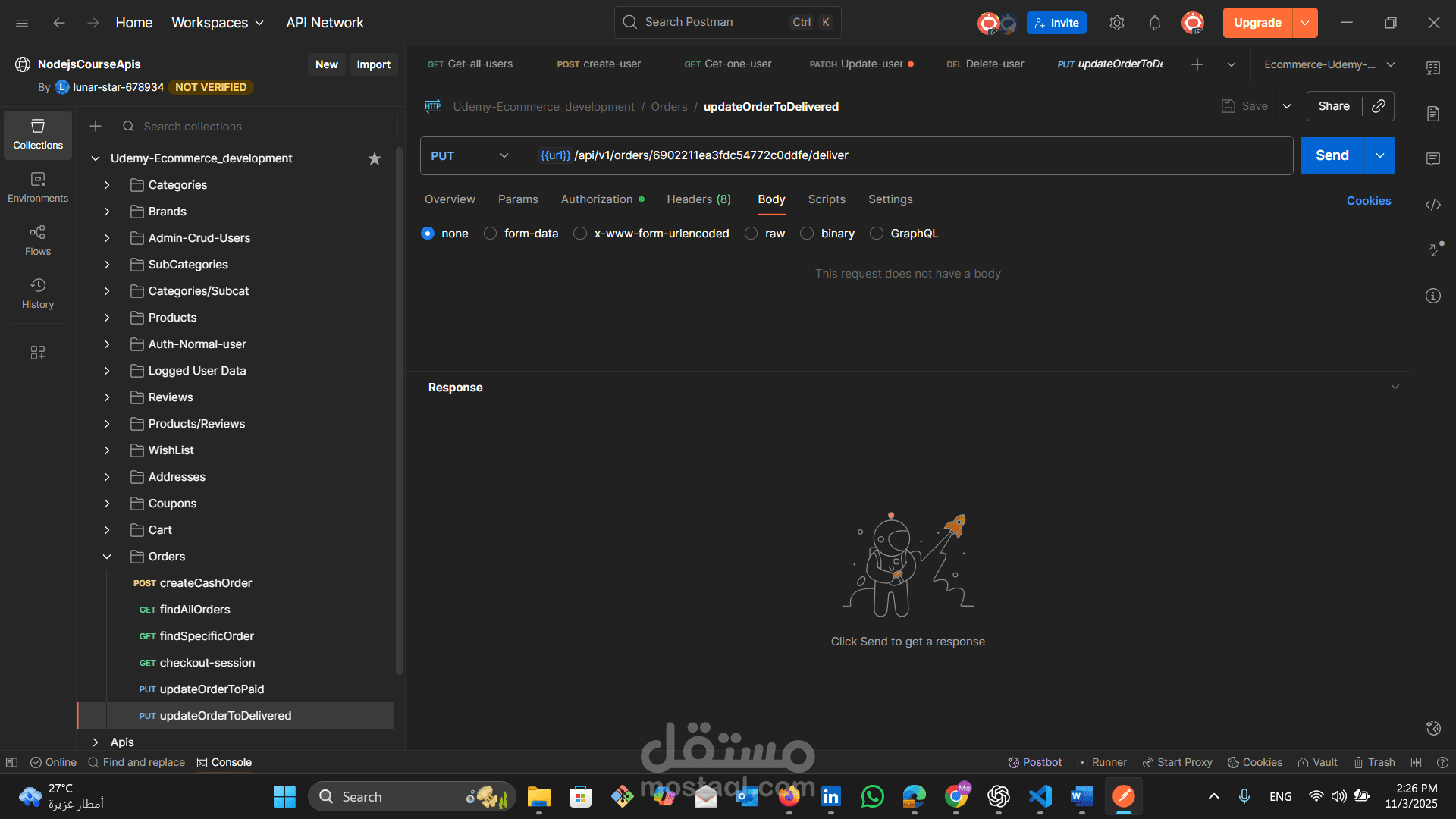The width and height of the screenshot is (1456, 819).
Task: Select the raw body radio option
Action: [752, 234]
